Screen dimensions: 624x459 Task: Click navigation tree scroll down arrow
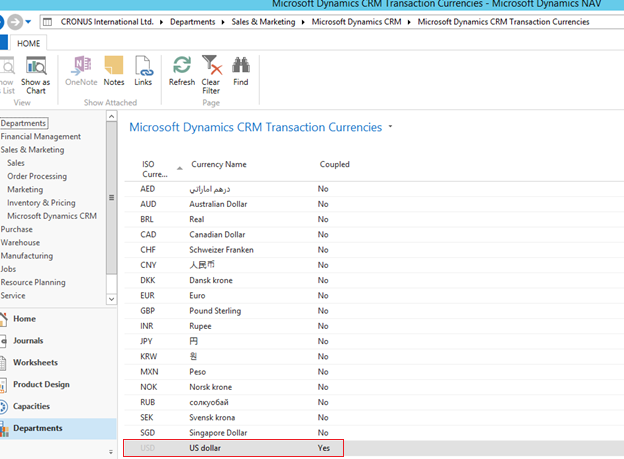click(111, 299)
